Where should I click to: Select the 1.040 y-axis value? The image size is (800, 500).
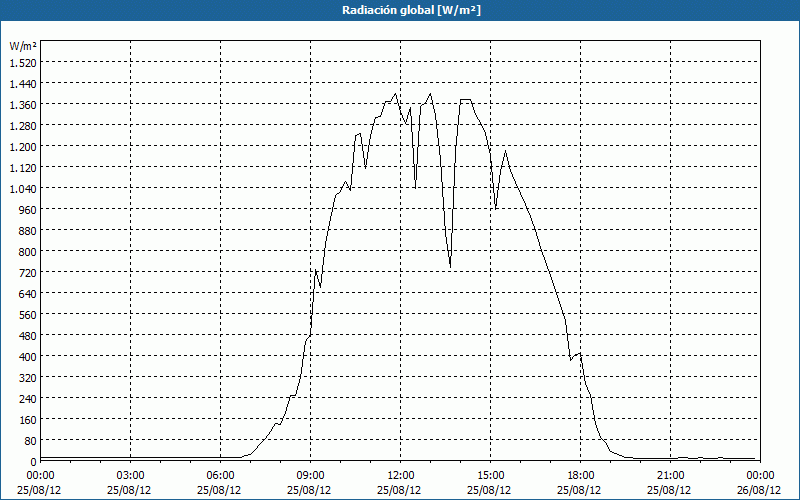[x=23, y=188]
